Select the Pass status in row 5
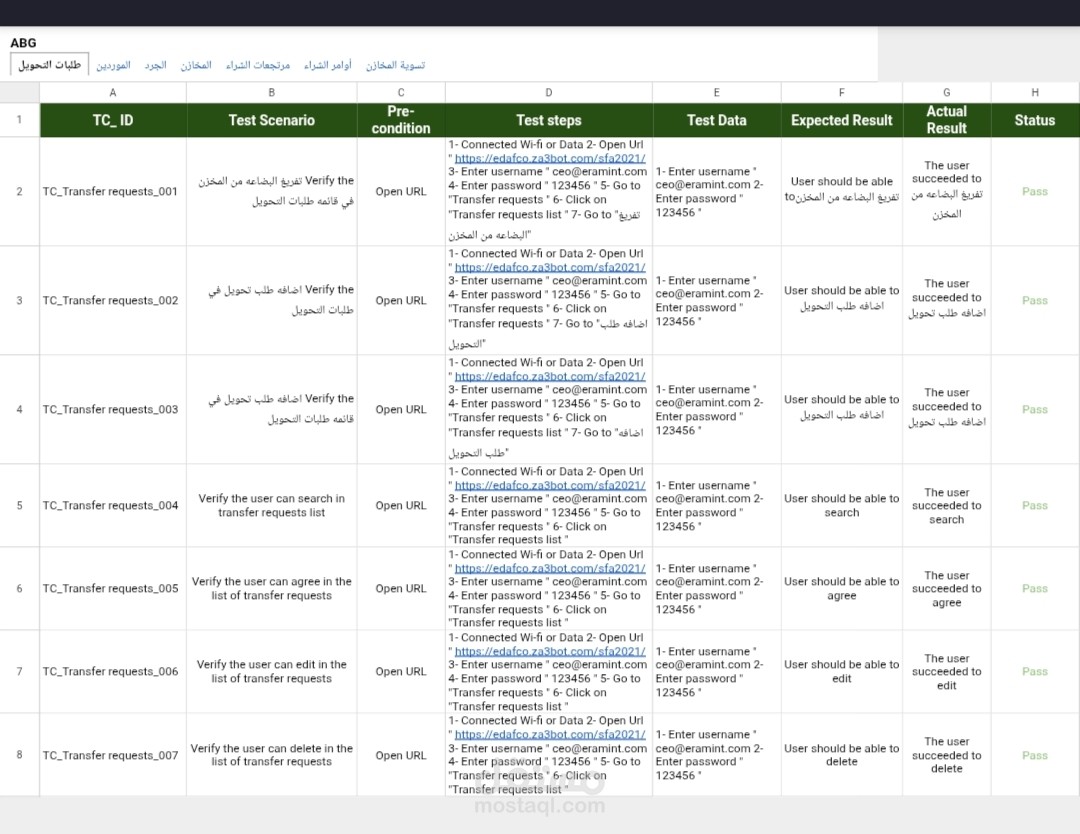Screen dimensions: 1080x834 coord(1035,505)
